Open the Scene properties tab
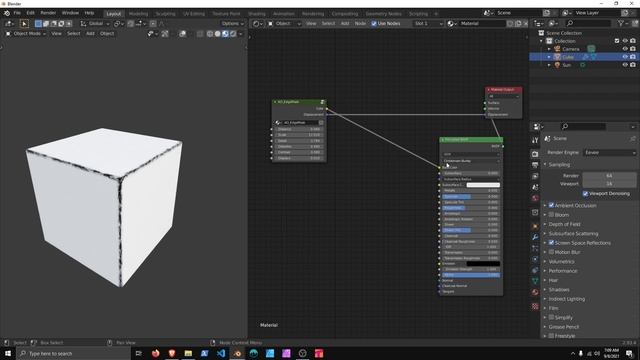This screenshot has width=640, height=360. point(535,187)
